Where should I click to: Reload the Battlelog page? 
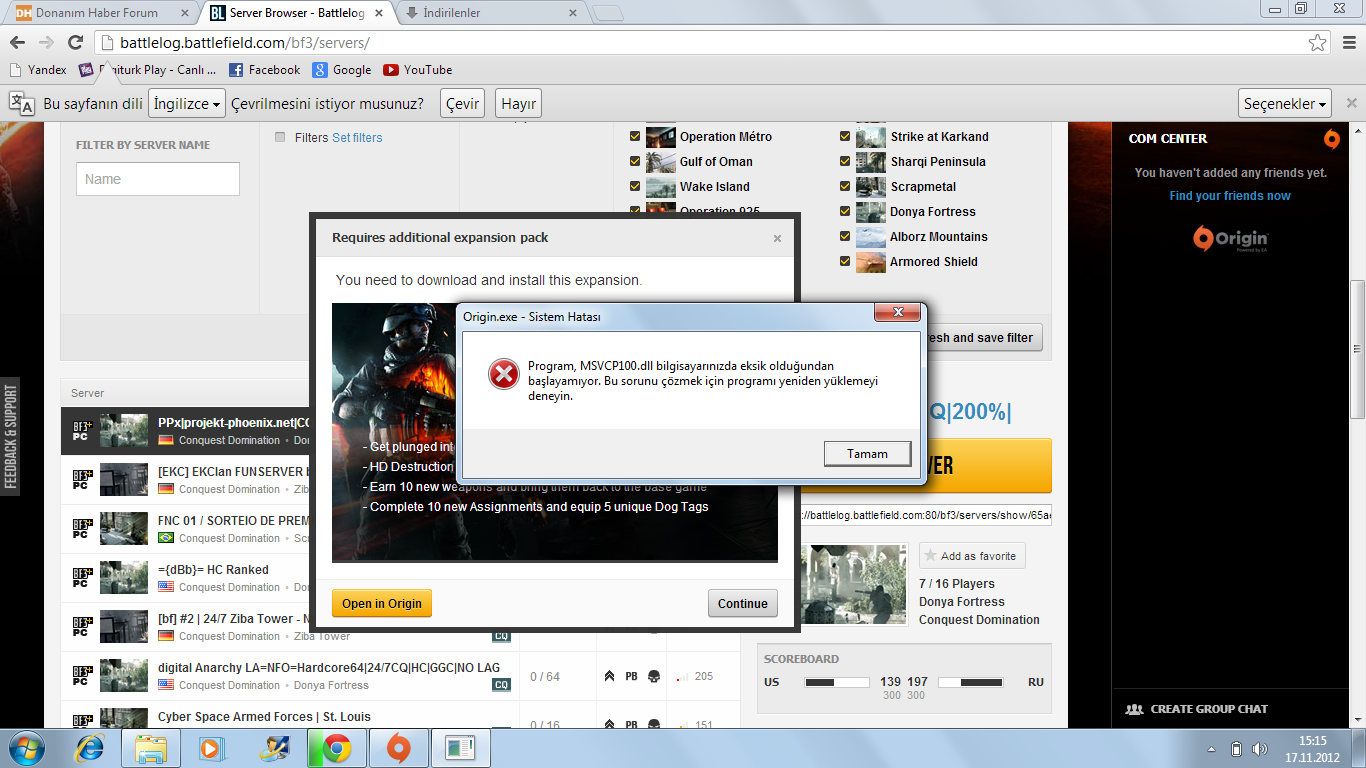click(75, 43)
